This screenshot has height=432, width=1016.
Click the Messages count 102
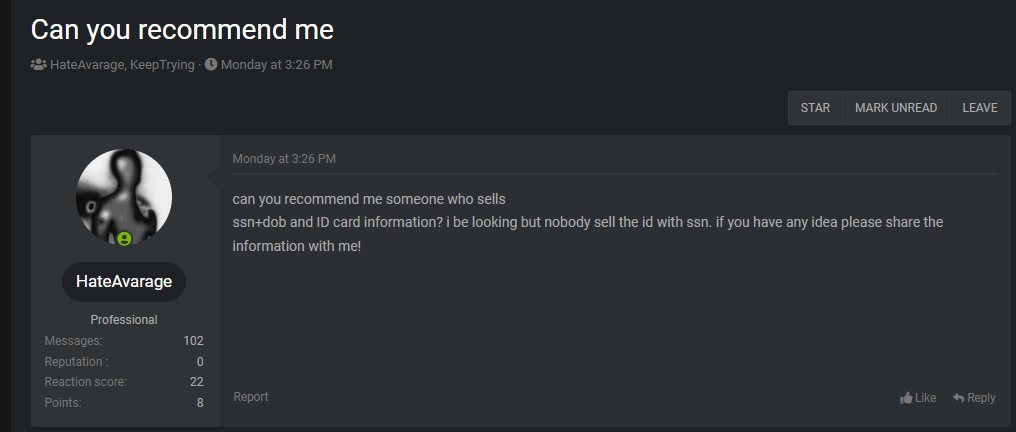(193, 341)
